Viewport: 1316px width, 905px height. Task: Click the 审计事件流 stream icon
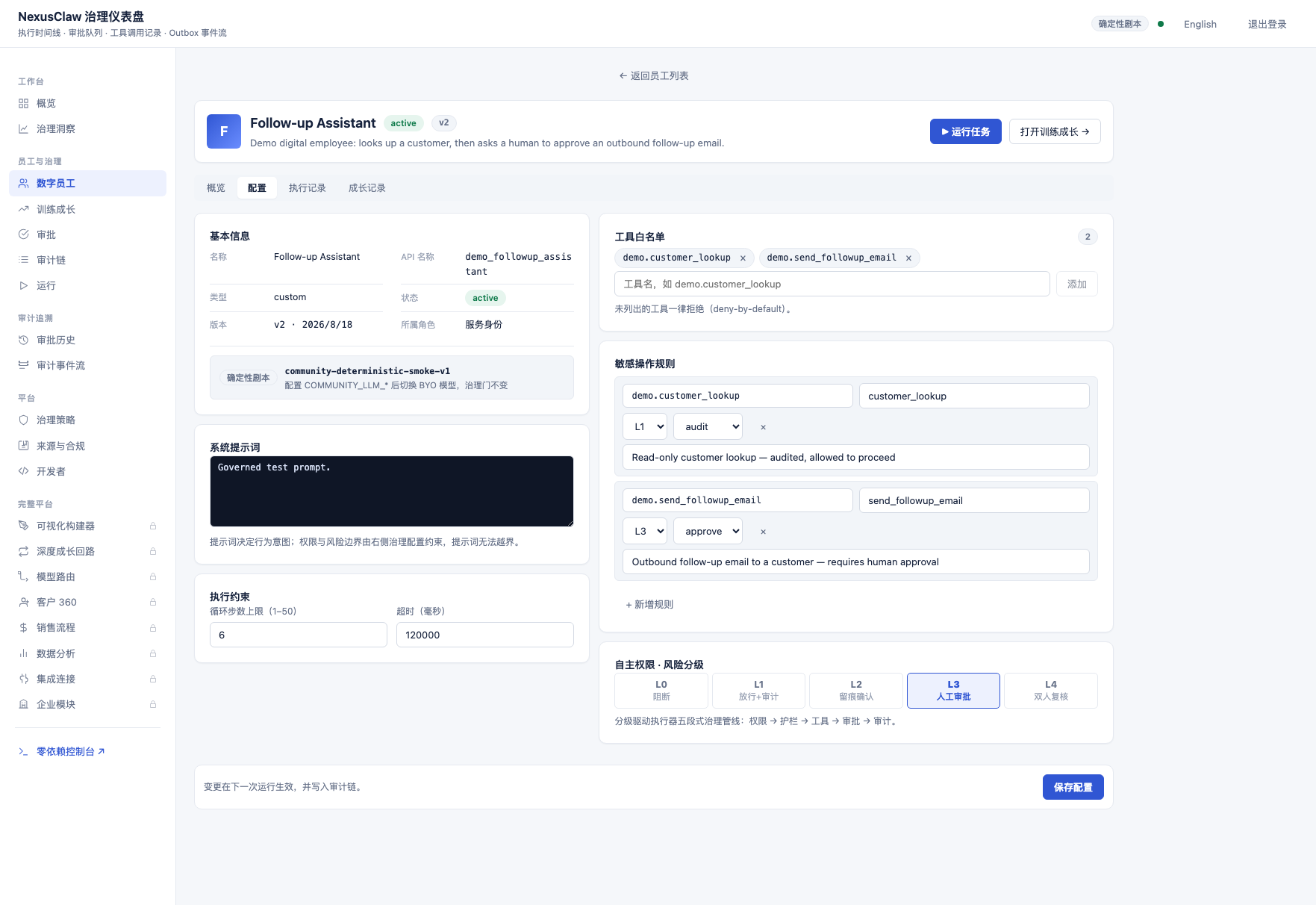[x=23, y=366]
